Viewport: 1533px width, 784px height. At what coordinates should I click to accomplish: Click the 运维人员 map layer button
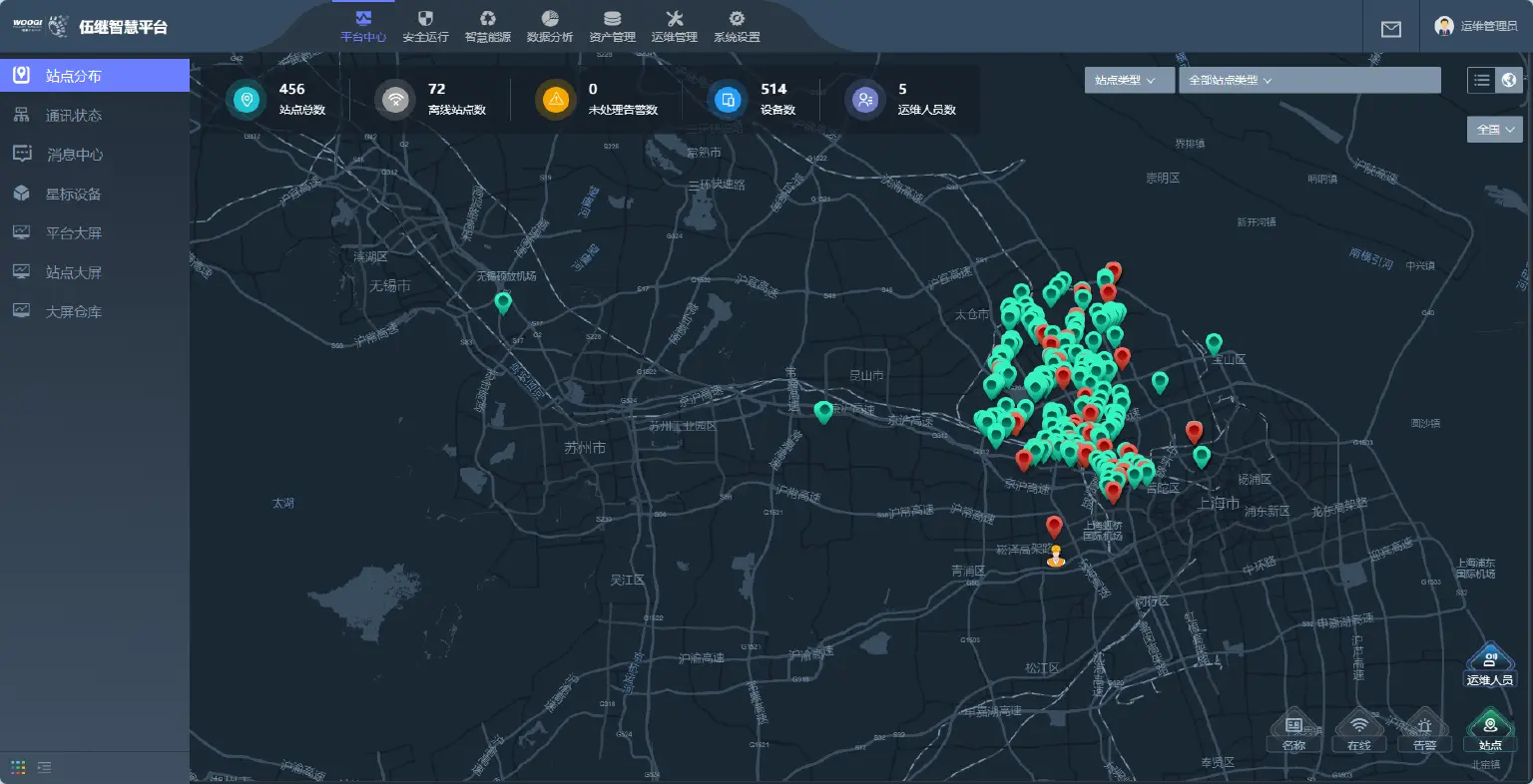[x=1489, y=666]
